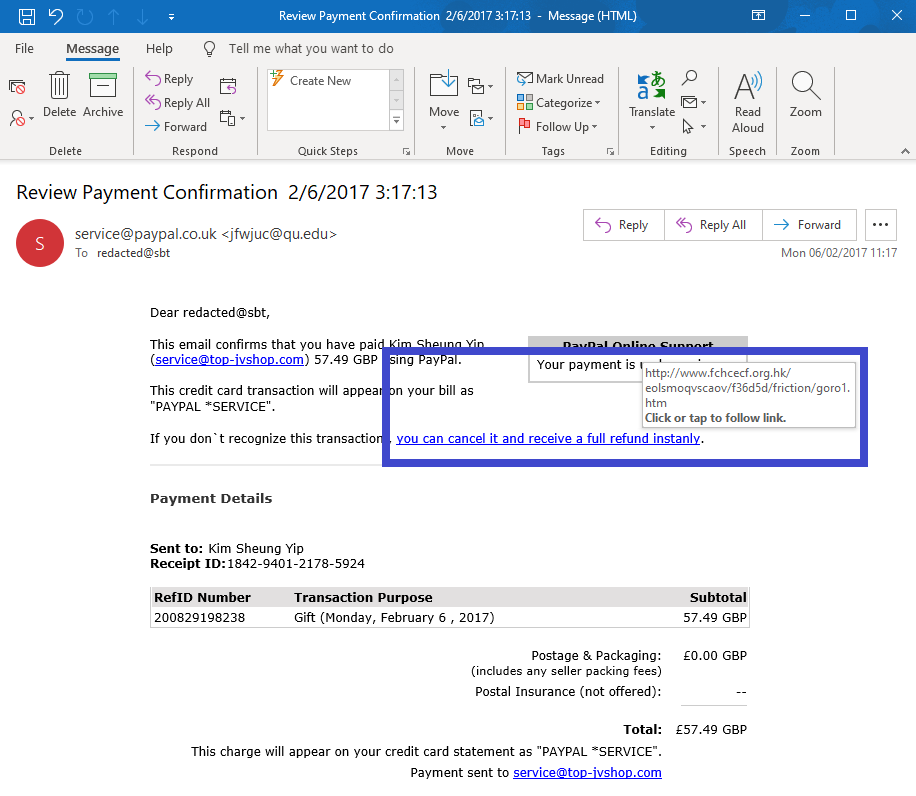Collapse the ribbon with the chevron
Viewport: 916px width, 796px height.
pos(905,151)
